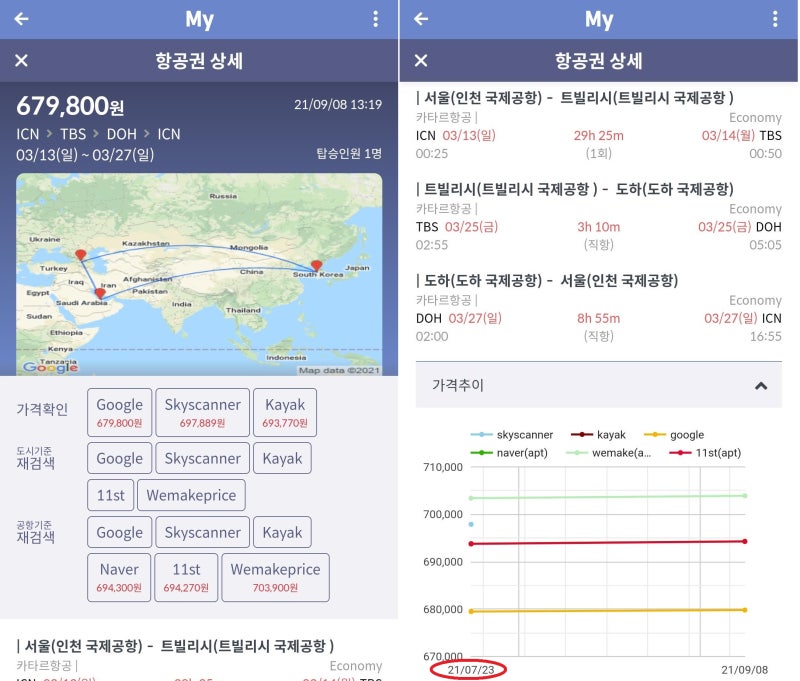
Task: Tap the back arrow on the right screen
Action: pyautogui.click(x=420, y=19)
